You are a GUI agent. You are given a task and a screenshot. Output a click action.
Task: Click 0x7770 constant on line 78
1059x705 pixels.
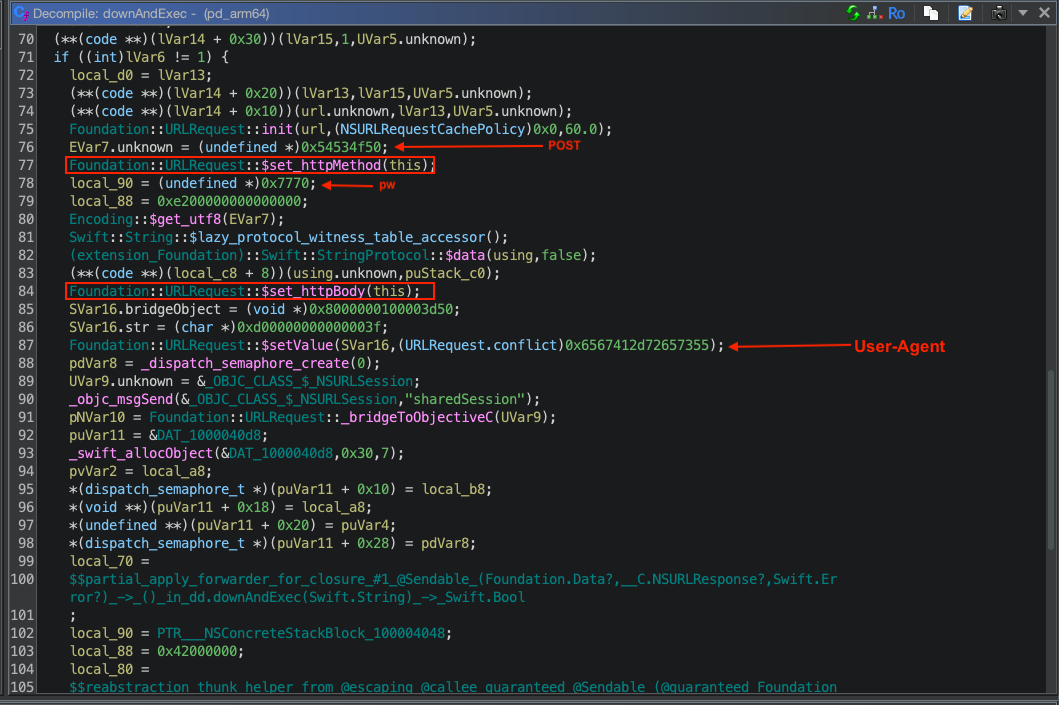click(x=285, y=183)
